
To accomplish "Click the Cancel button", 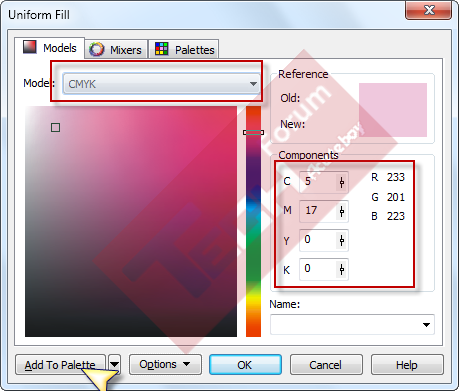I will pos(326,365).
